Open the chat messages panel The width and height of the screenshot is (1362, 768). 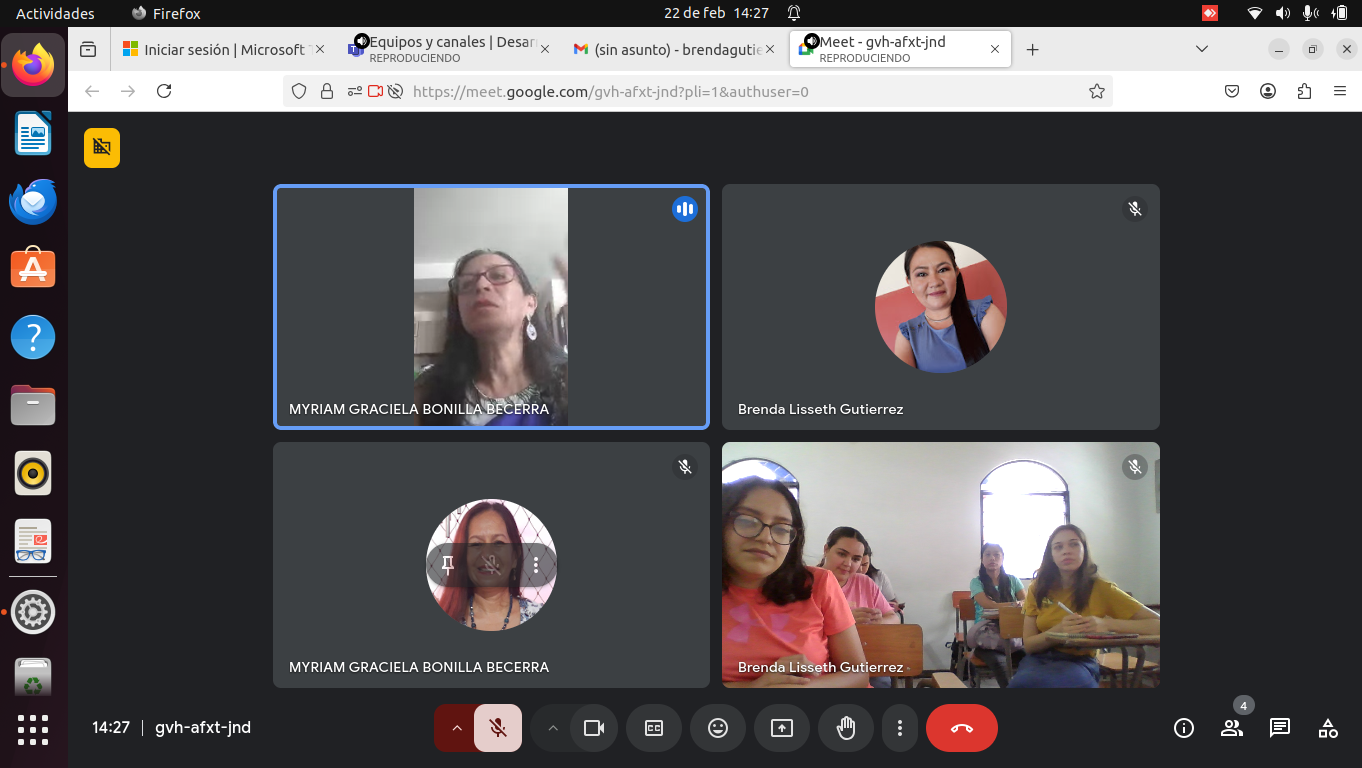[1280, 728]
